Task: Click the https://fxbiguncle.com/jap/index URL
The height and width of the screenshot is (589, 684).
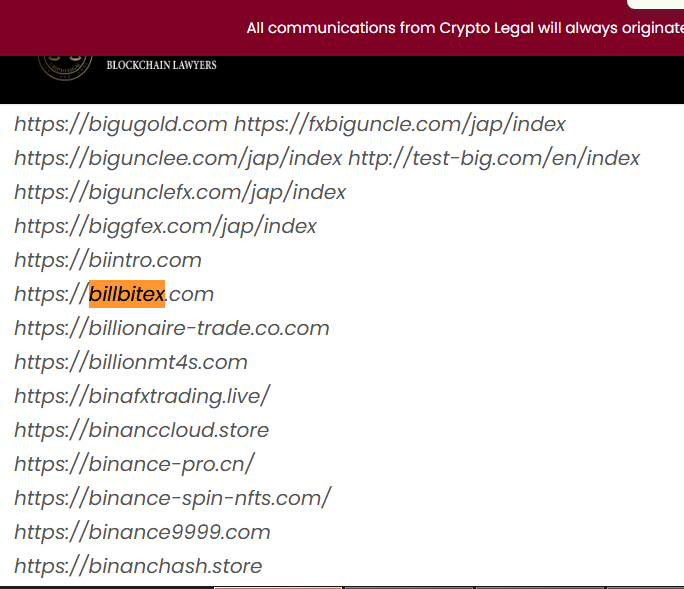Action: pyautogui.click(x=400, y=124)
